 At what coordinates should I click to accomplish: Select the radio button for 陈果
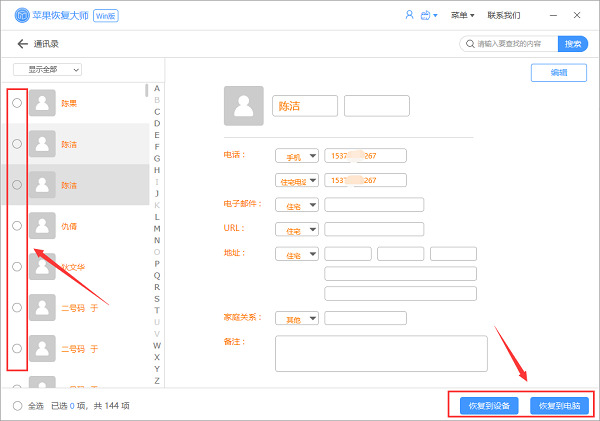tap(17, 103)
